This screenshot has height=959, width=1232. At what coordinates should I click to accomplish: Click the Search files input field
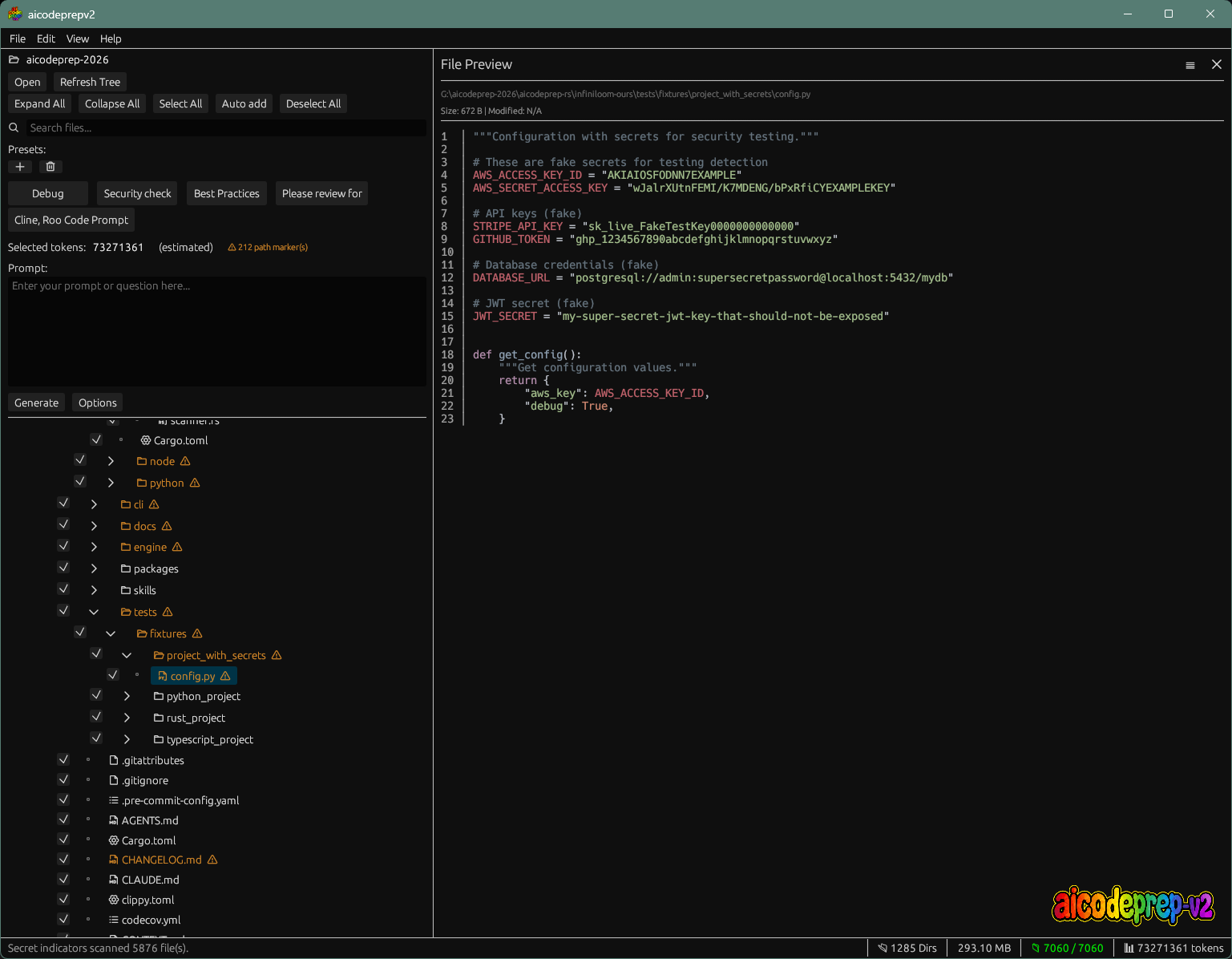click(x=226, y=127)
